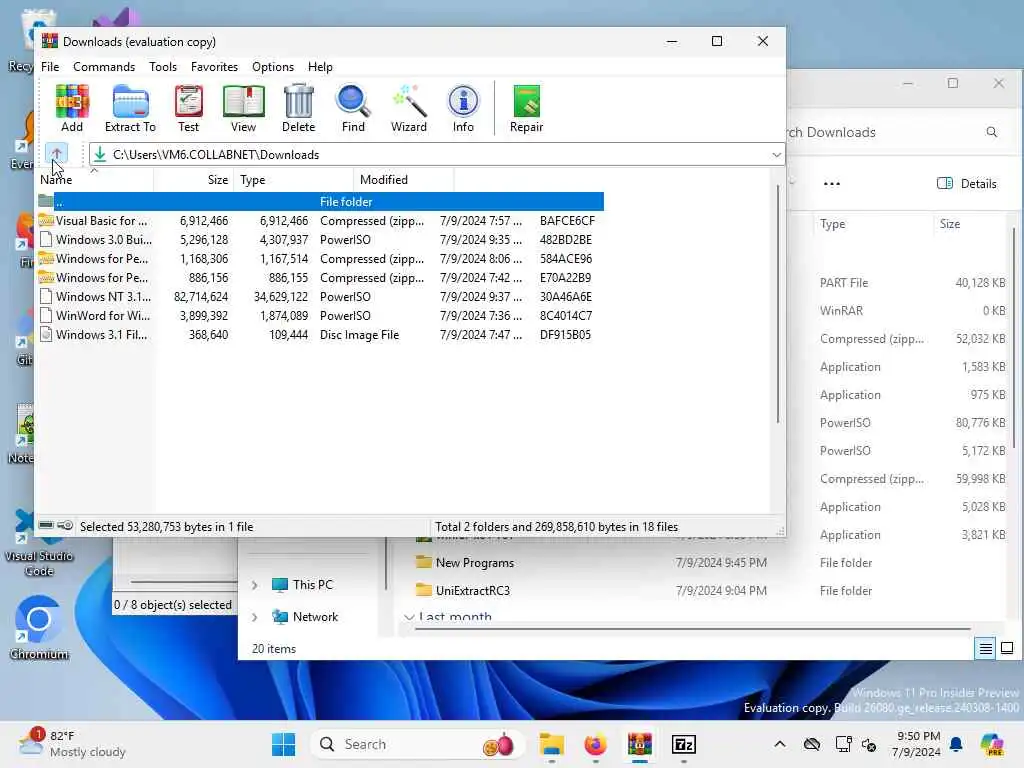Open the File menu
Viewport: 1024px width, 768px height.
coord(50,67)
